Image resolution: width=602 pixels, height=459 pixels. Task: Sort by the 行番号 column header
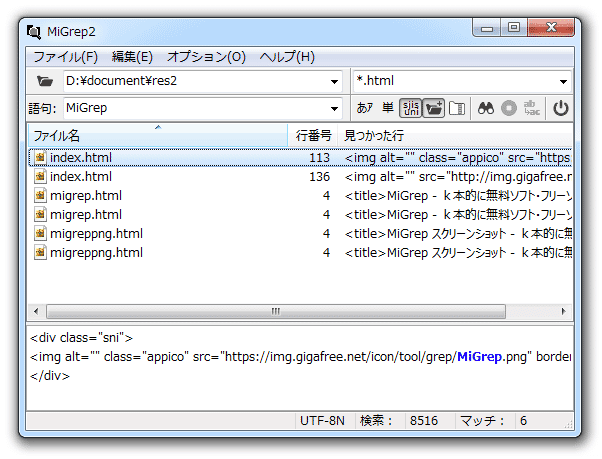313,135
